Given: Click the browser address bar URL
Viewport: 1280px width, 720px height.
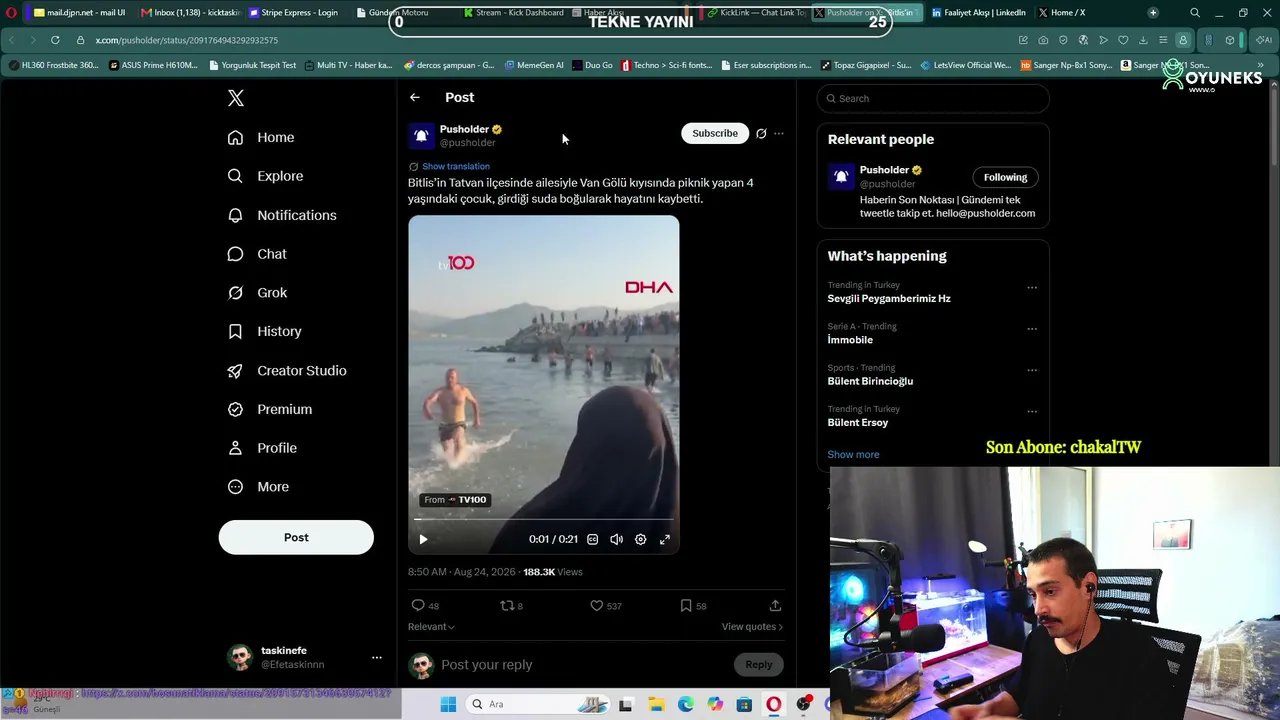Looking at the screenshot, I should point(187,40).
